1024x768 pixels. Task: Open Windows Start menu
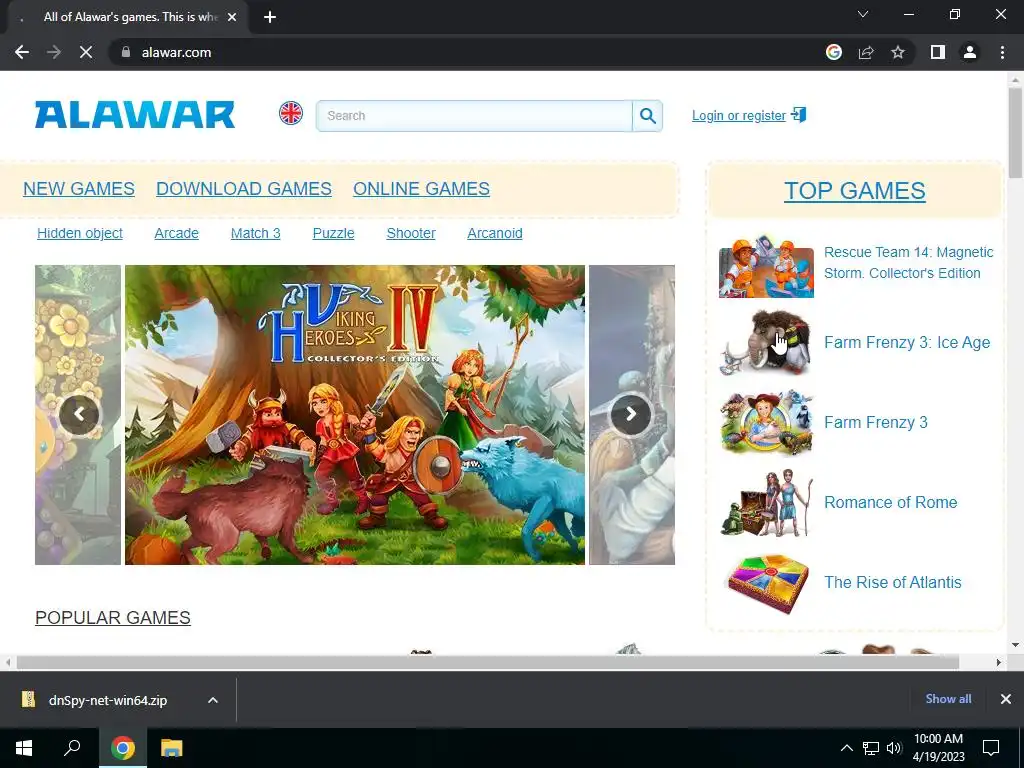point(24,748)
